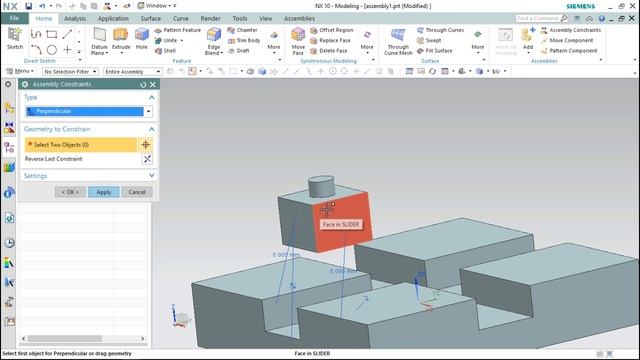The image size is (640, 360).
Task: Select the circle sketch tool
Action: (x=51, y=50)
